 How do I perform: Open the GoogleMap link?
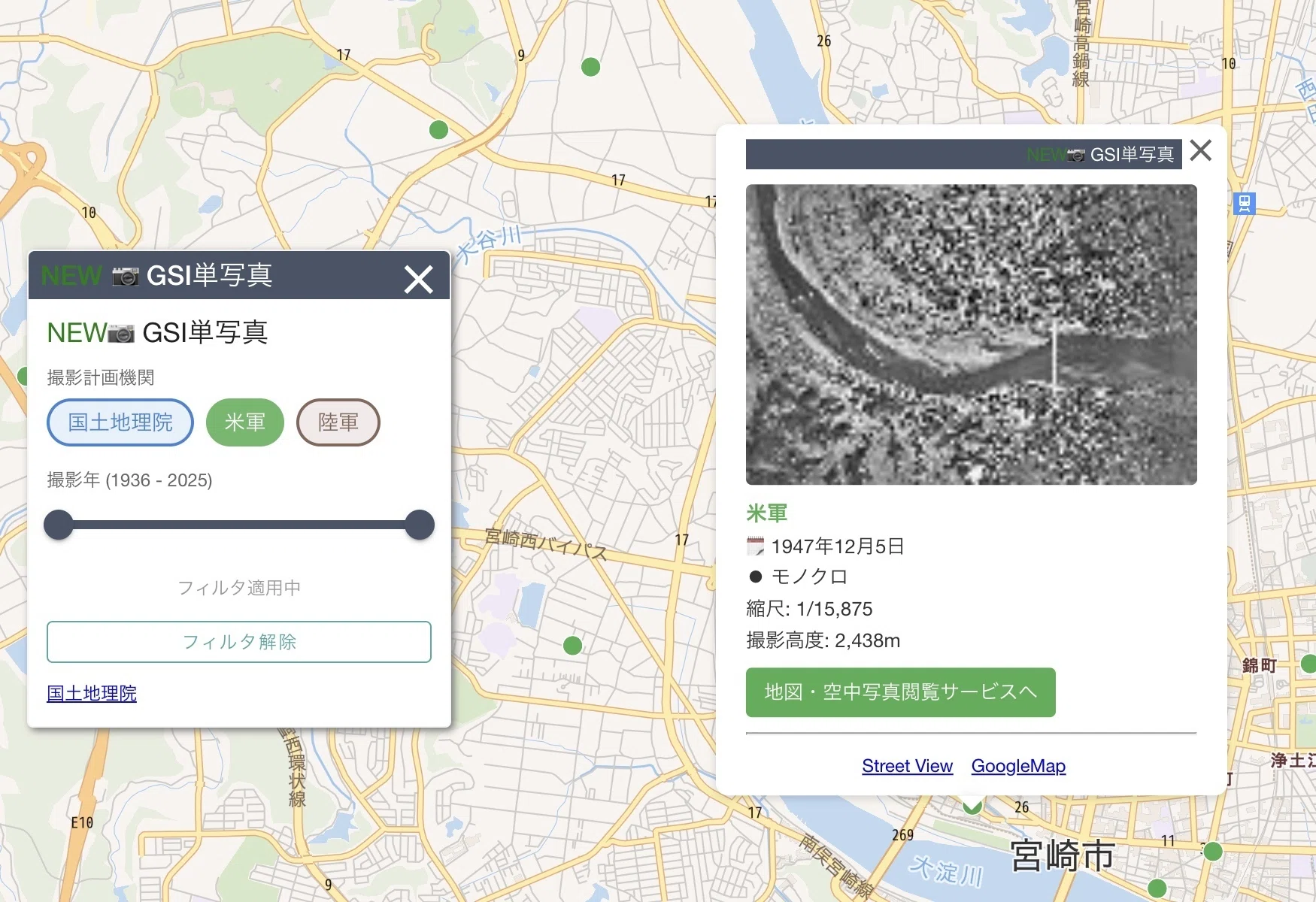click(1018, 766)
